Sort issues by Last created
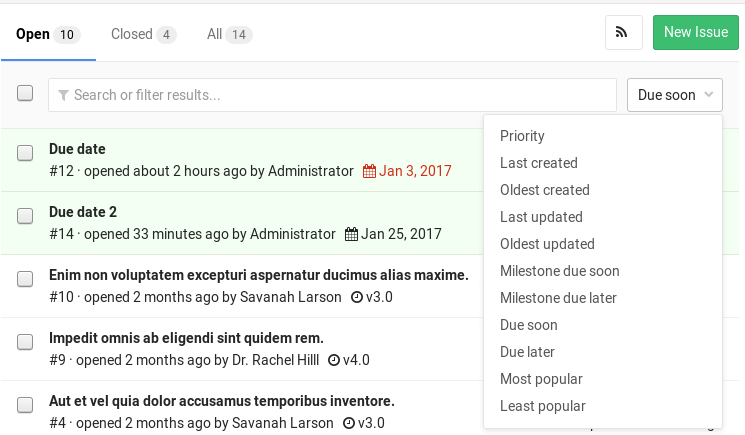 [x=539, y=163]
